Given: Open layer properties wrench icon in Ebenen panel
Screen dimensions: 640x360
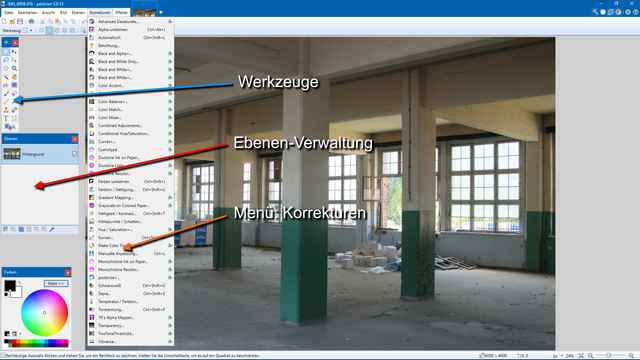Looking at the screenshot, I should (52, 229).
